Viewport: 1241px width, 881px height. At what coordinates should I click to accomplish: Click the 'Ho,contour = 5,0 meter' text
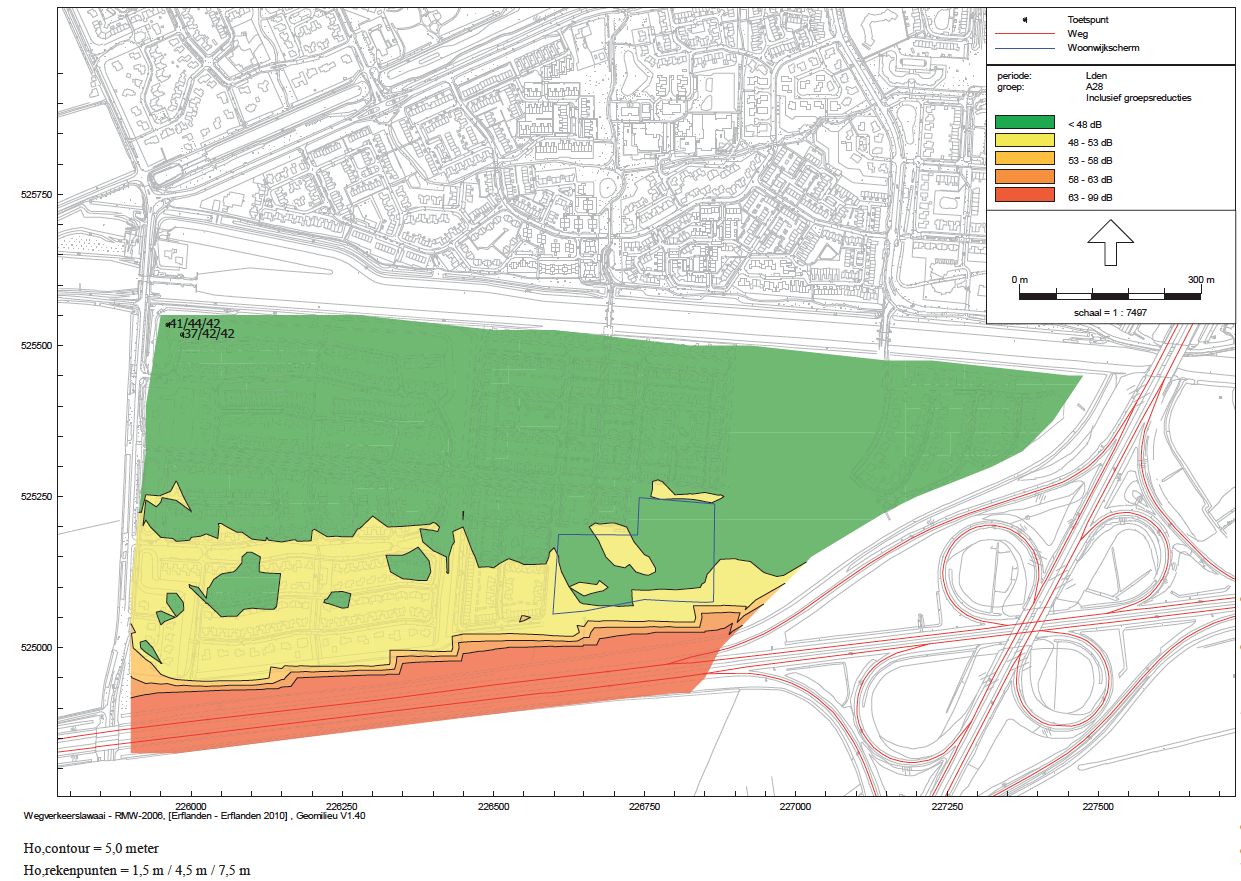[92, 848]
